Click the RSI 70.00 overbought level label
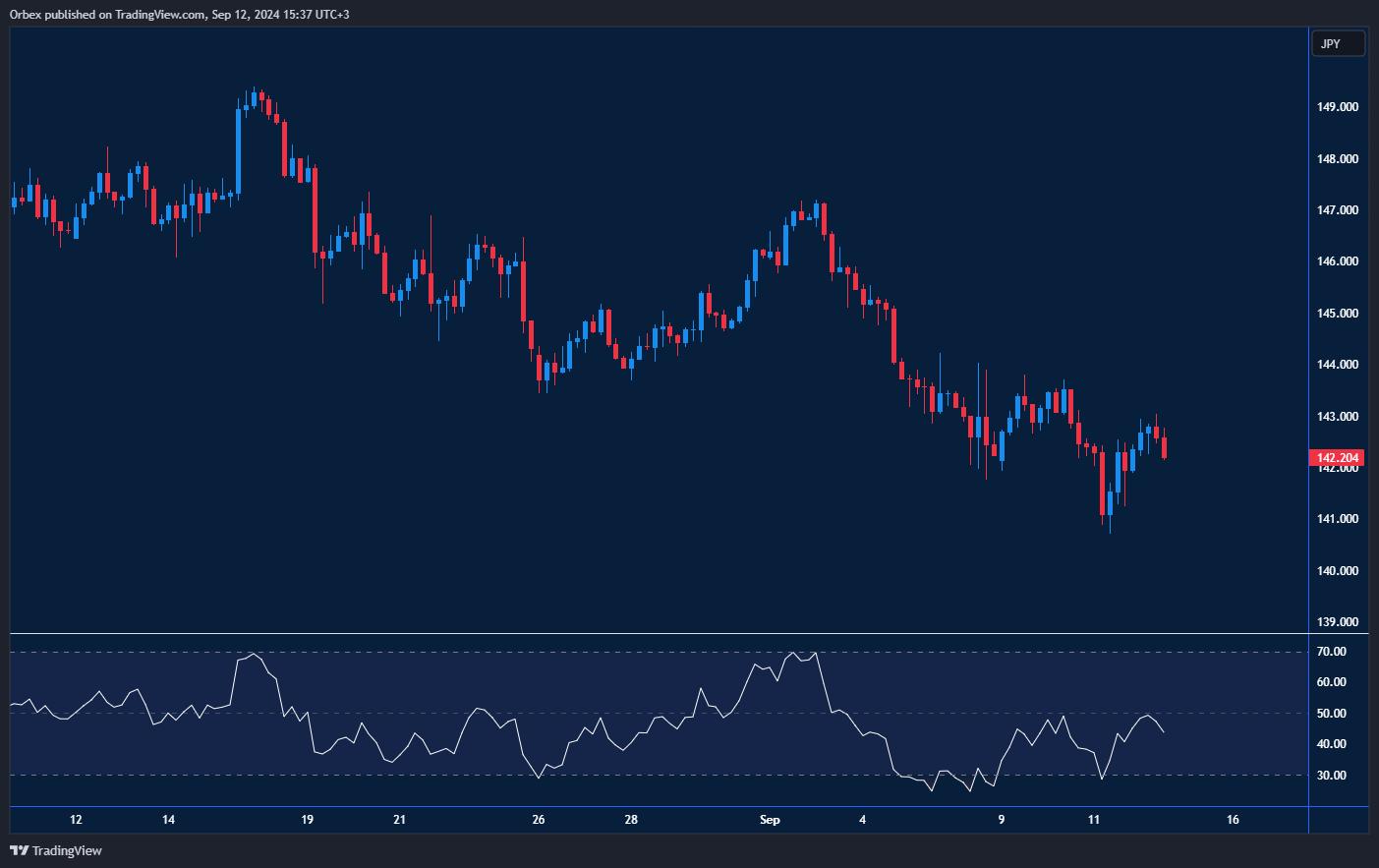 1332,652
